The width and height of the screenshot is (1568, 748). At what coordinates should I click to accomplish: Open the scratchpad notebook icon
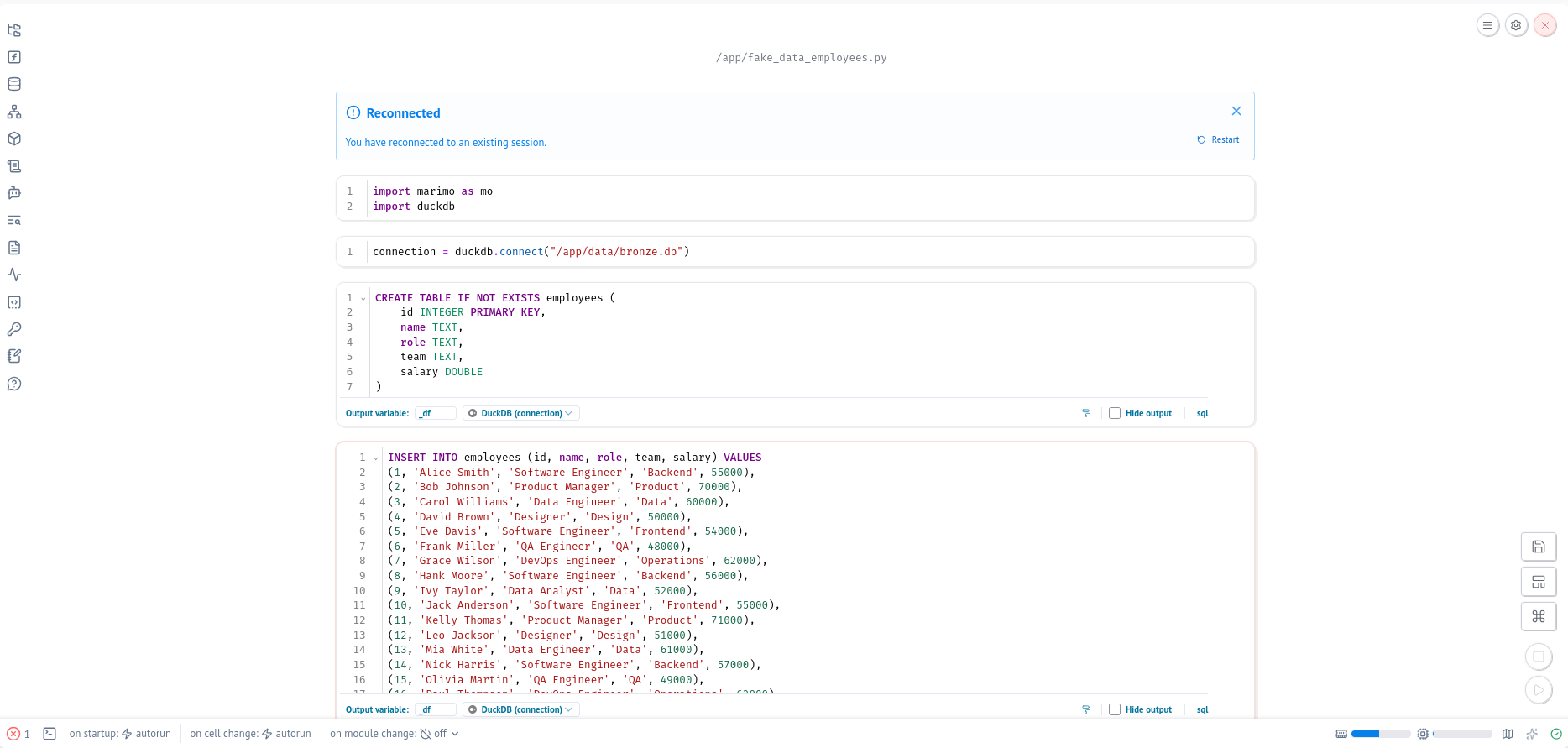14,356
